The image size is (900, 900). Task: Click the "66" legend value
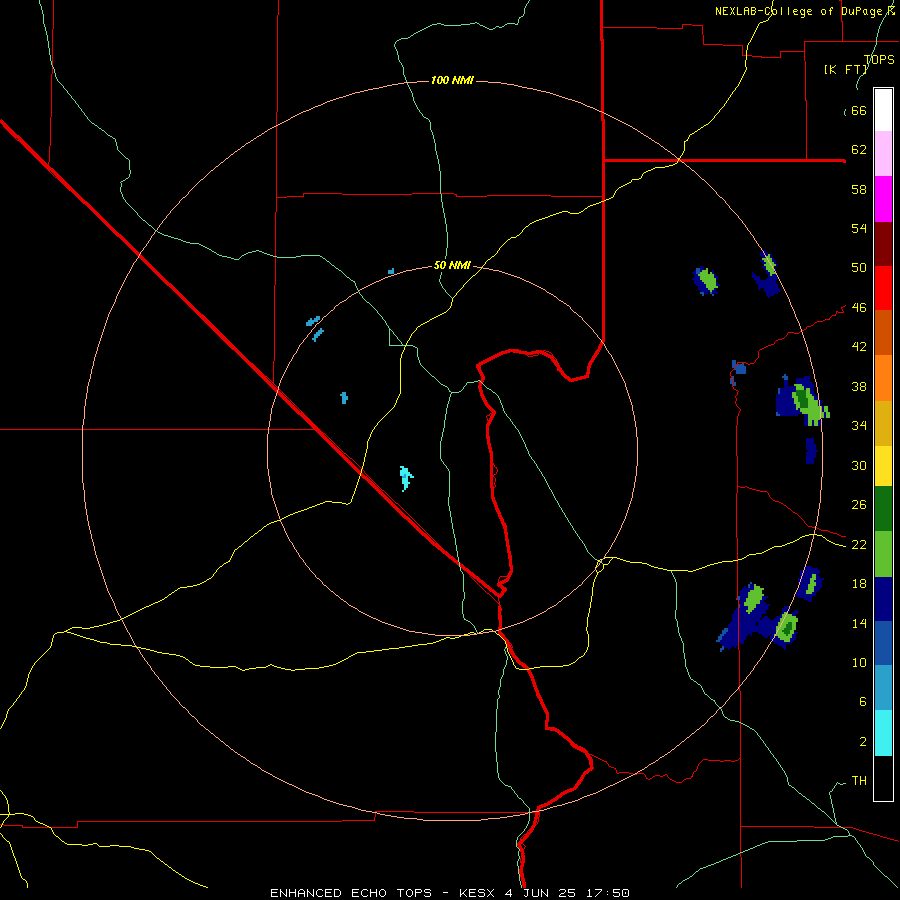pyautogui.click(x=859, y=111)
